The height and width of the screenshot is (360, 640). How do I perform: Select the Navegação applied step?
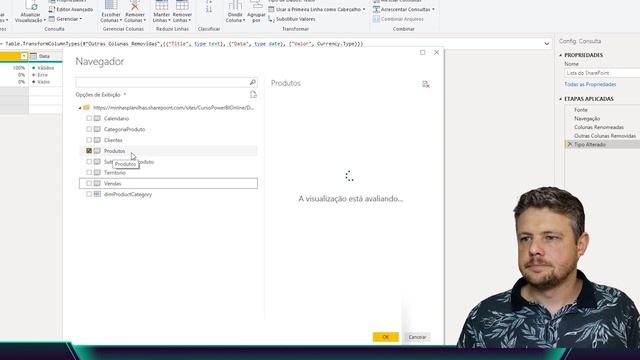point(587,118)
